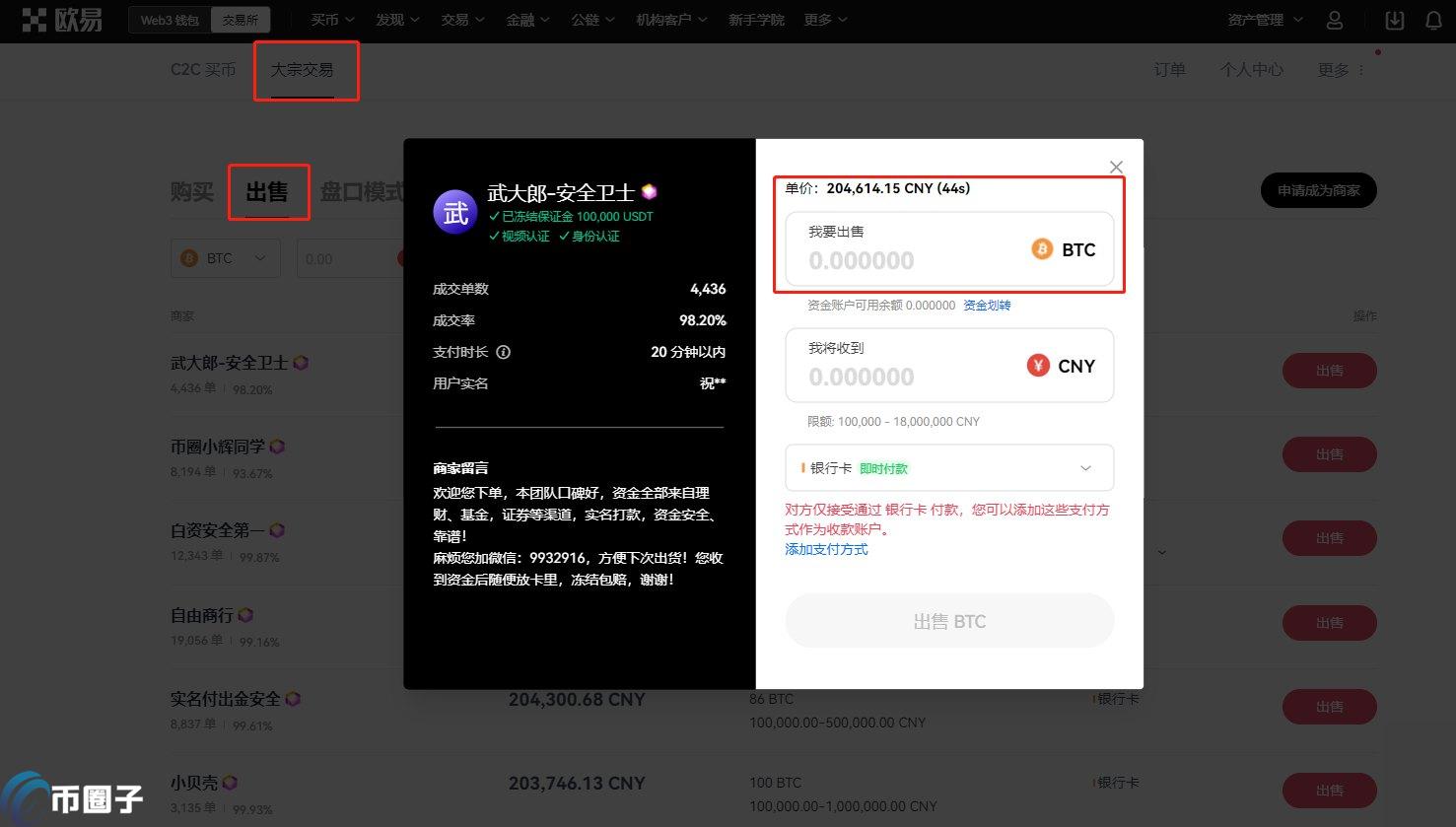Screen dimensions: 1456x827
Task: Click the CNY currency icon in receive field
Action: point(1038,366)
